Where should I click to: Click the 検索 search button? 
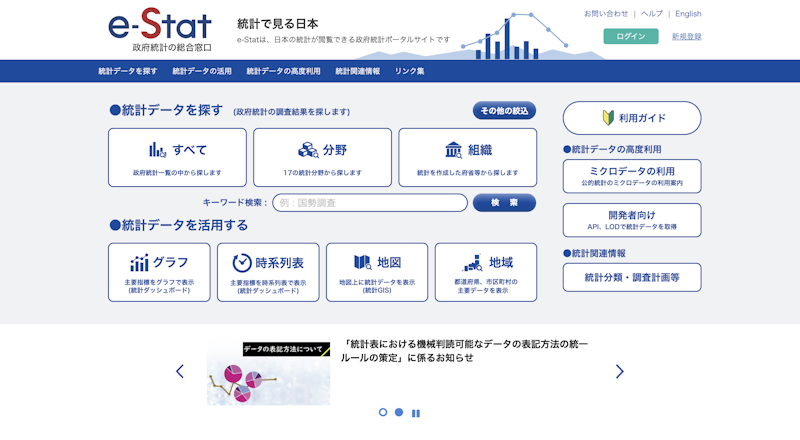[x=504, y=203]
